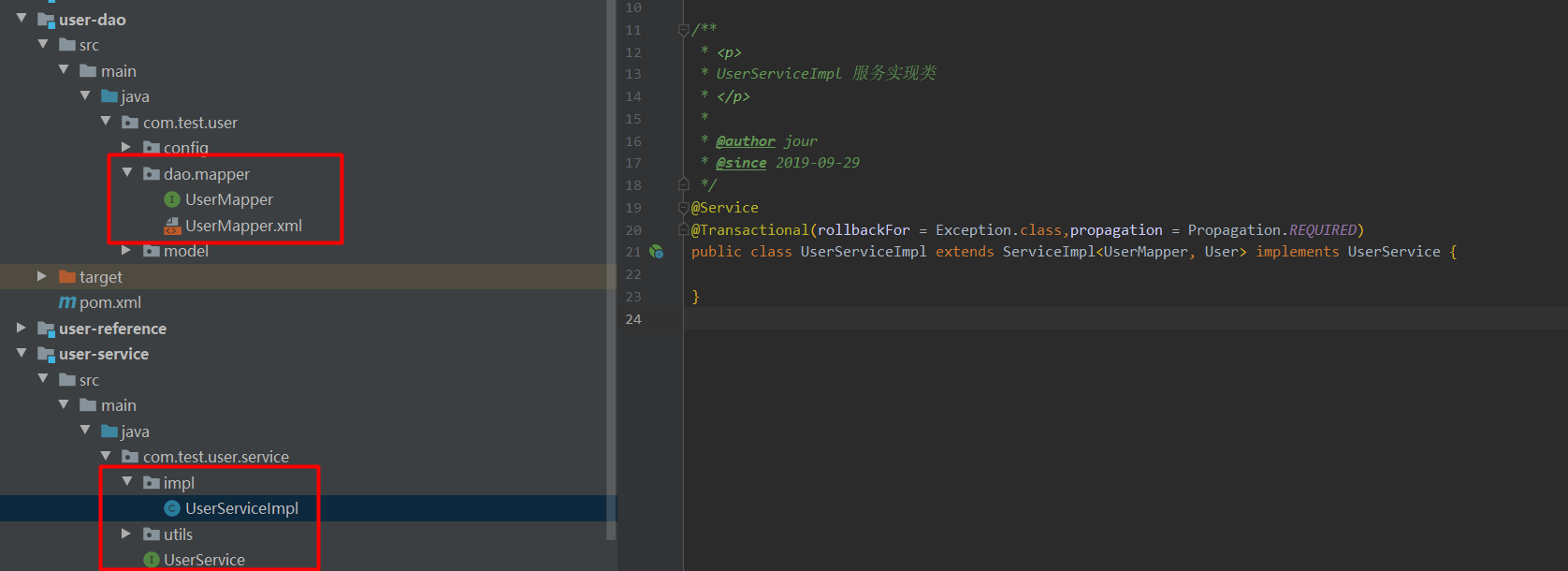Image resolution: width=1568 pixels, height=571 pixels.
Task: Click the UserMapper interface icon
Action: (x=172, y=199)
